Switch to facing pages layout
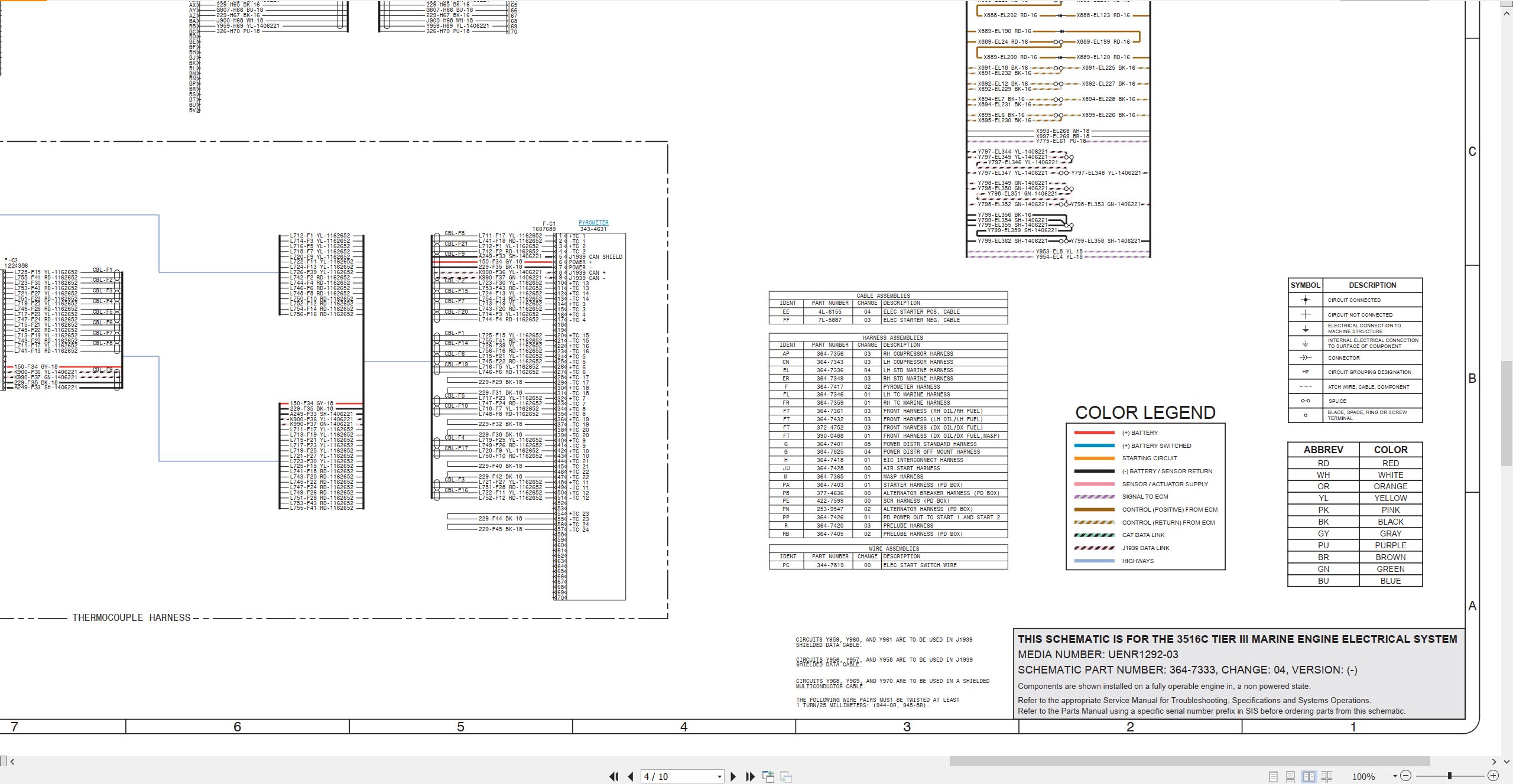The width and height of the screenshot is (1513, 784). point(1309,776)
